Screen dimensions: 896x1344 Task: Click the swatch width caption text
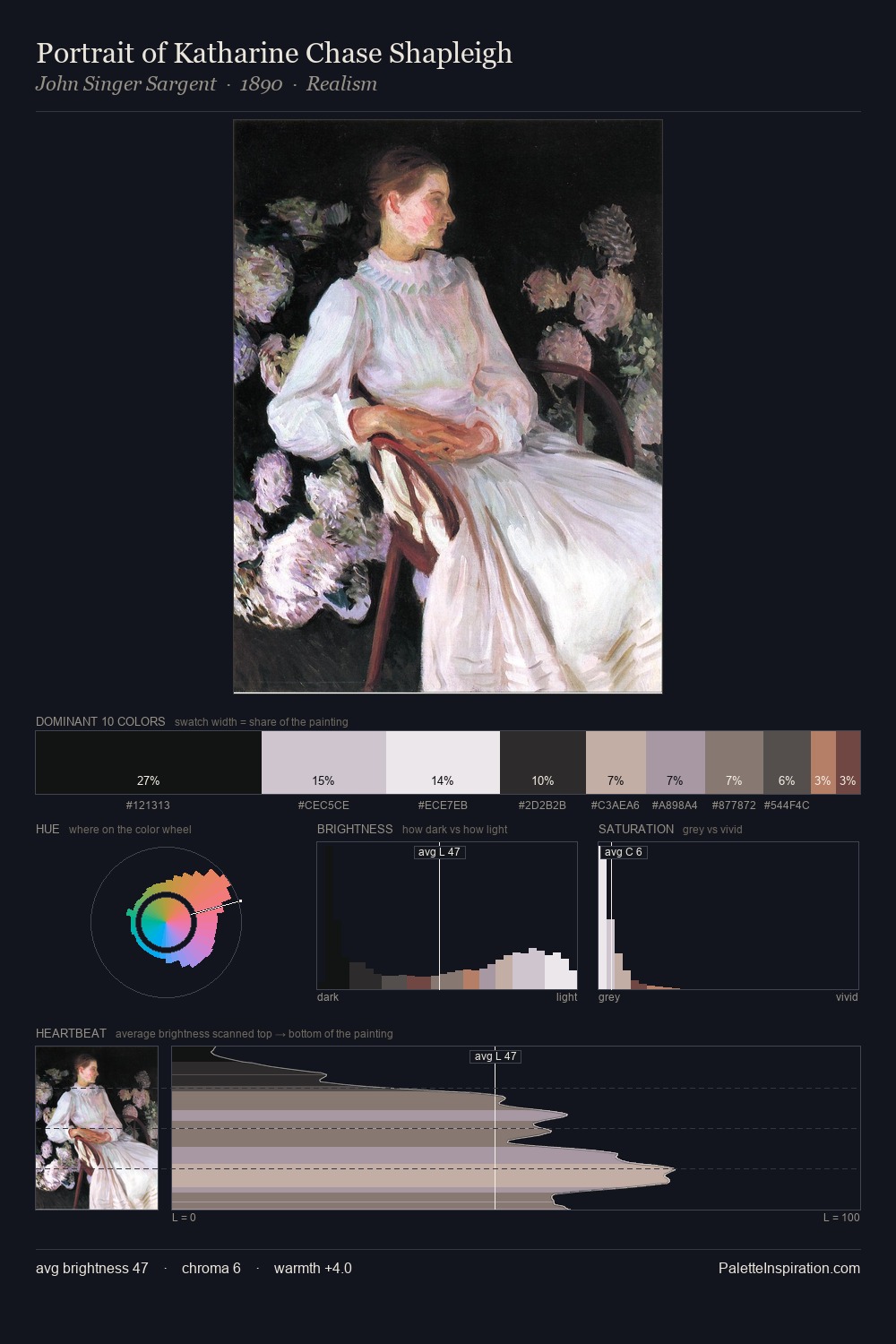pos(261,722)
